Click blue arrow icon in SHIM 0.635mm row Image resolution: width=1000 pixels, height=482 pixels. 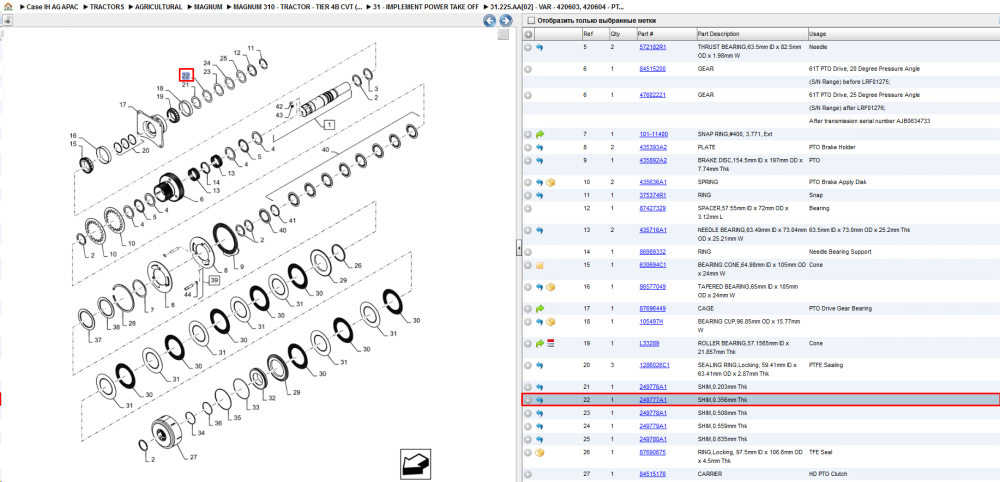pyautogui.click(x=540, y=439)
